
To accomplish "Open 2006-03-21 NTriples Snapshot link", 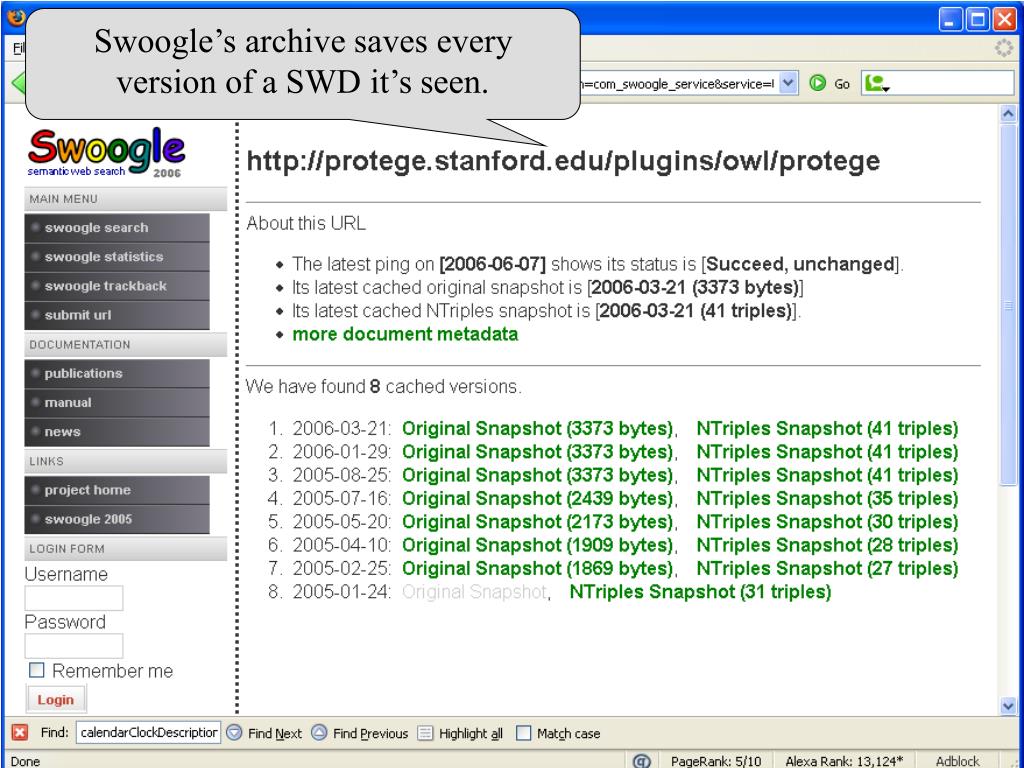I will [827, 428].
